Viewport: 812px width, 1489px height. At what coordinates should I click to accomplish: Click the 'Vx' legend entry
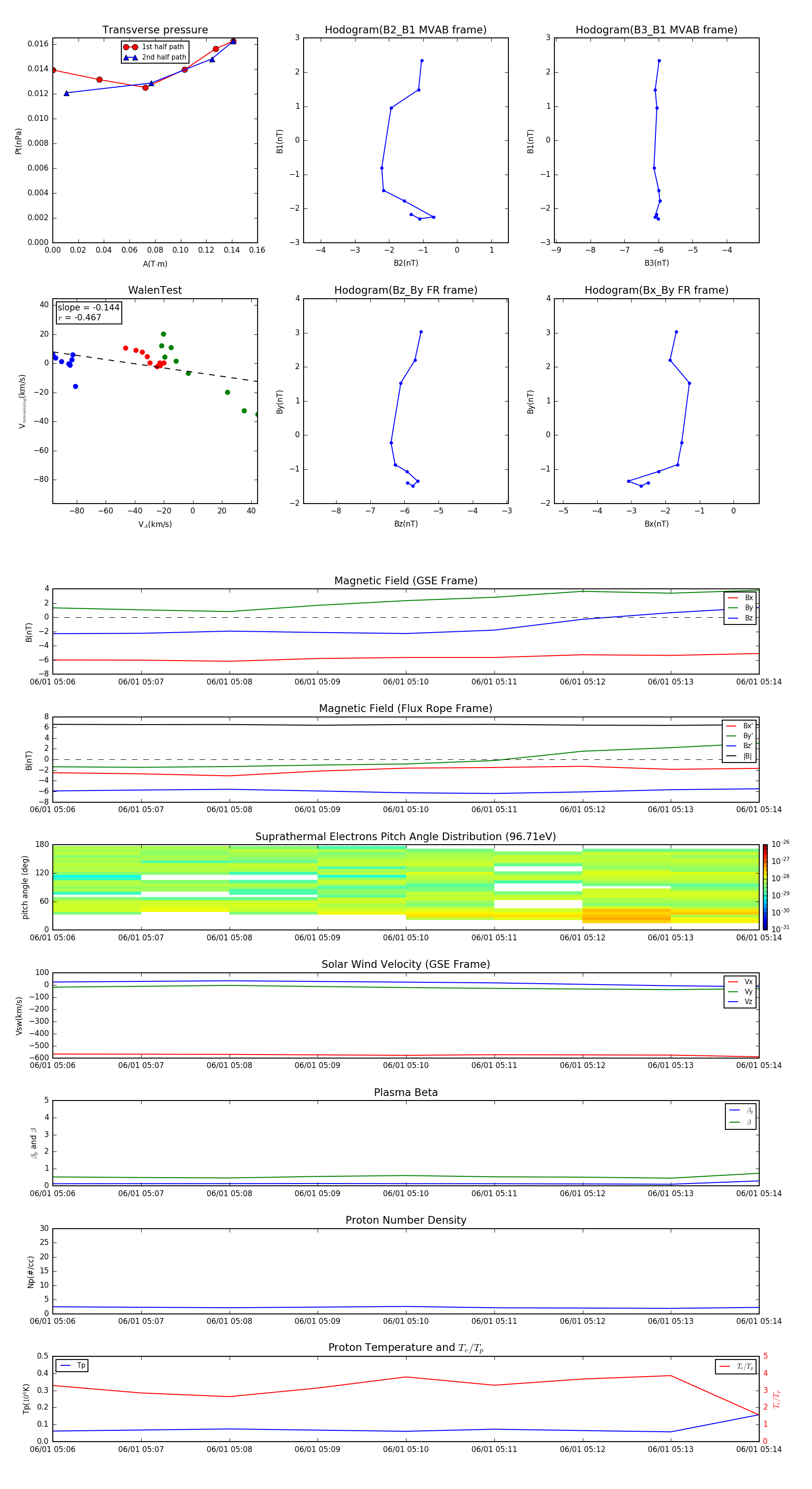(x=741, y=981)
